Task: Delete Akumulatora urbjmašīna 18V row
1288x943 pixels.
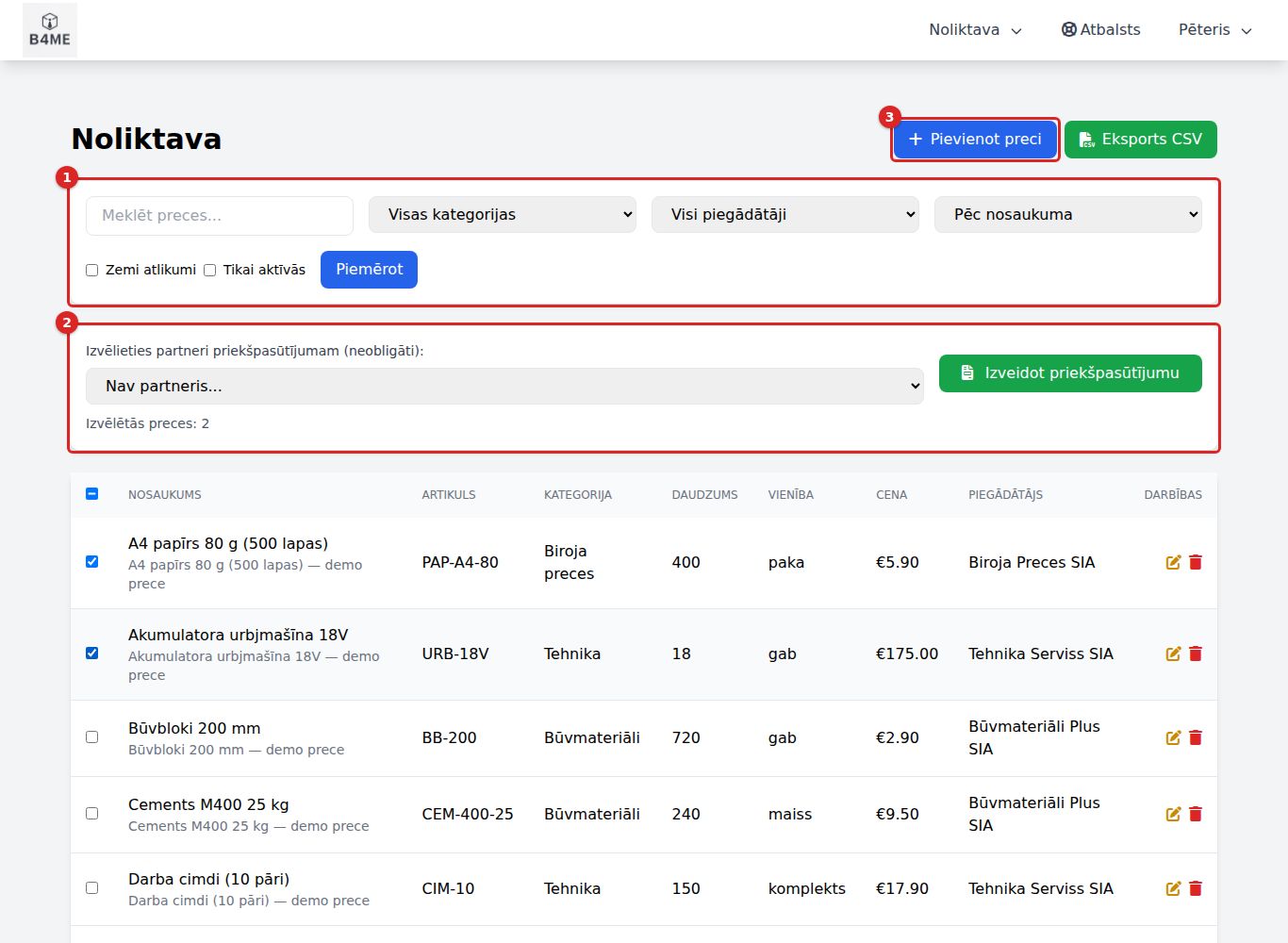Action: click(1196, 653)
